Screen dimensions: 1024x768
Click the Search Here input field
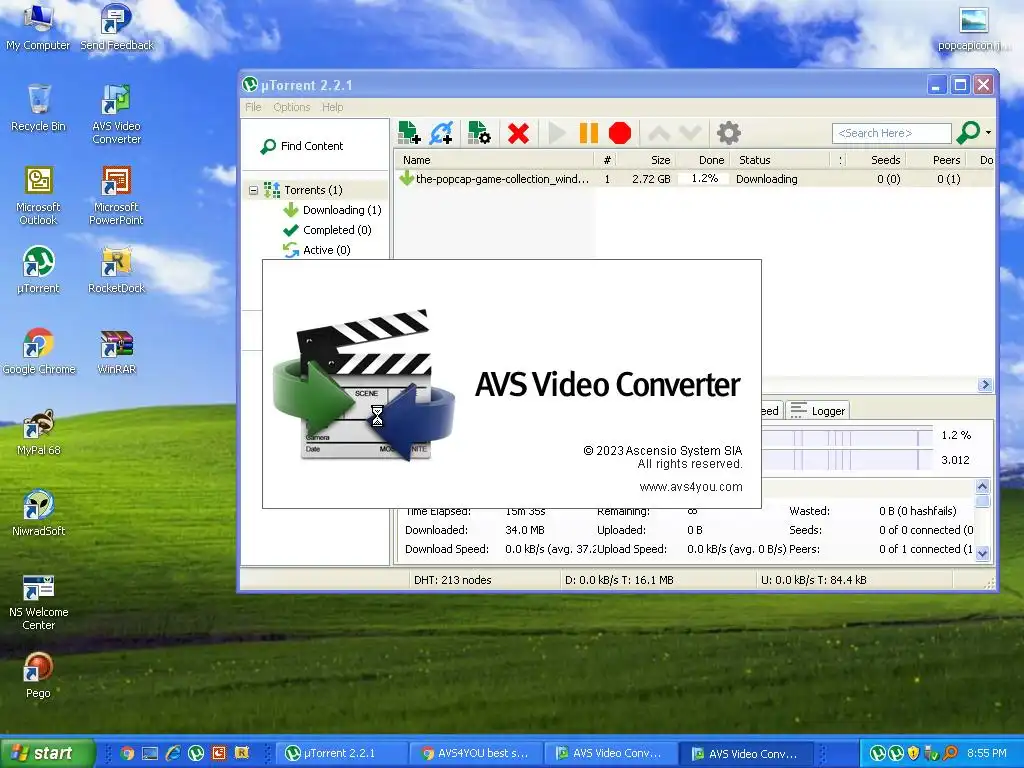click(x=891, y=133)
